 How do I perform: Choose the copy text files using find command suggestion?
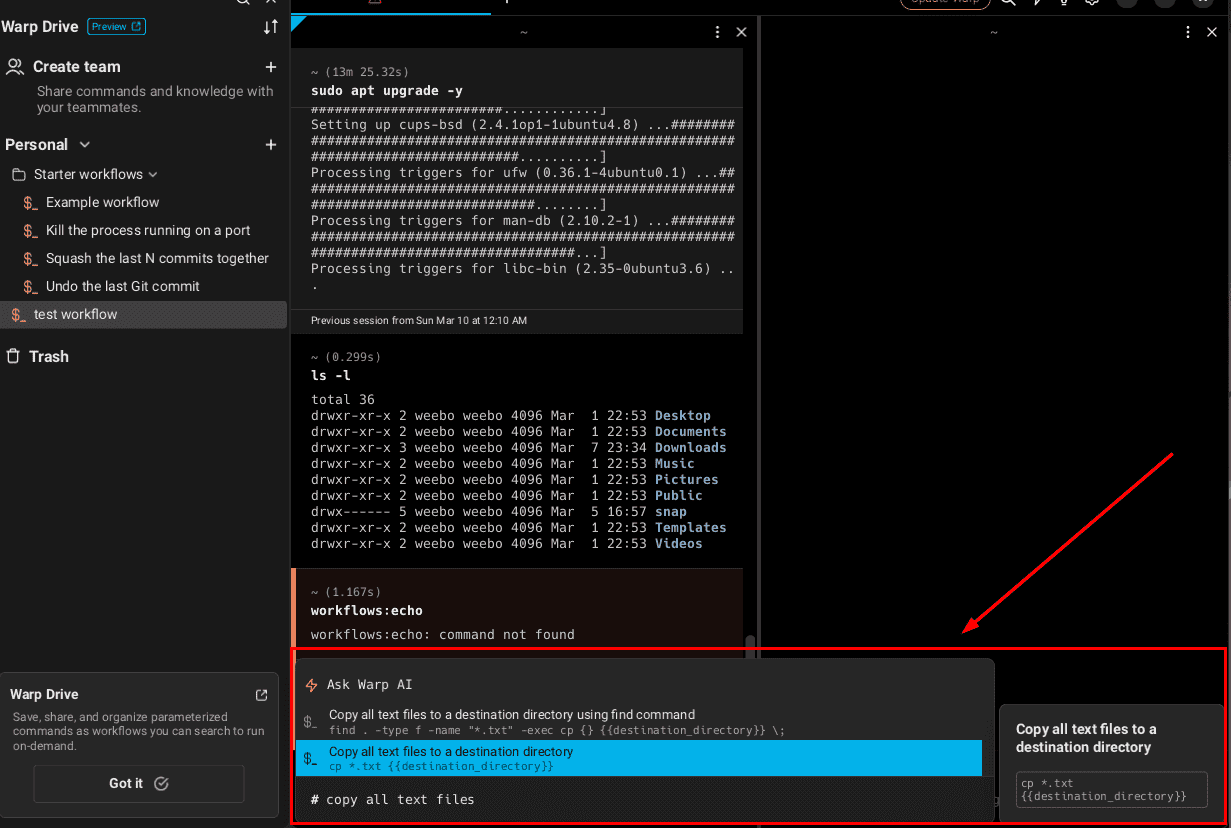coord(640,722)
